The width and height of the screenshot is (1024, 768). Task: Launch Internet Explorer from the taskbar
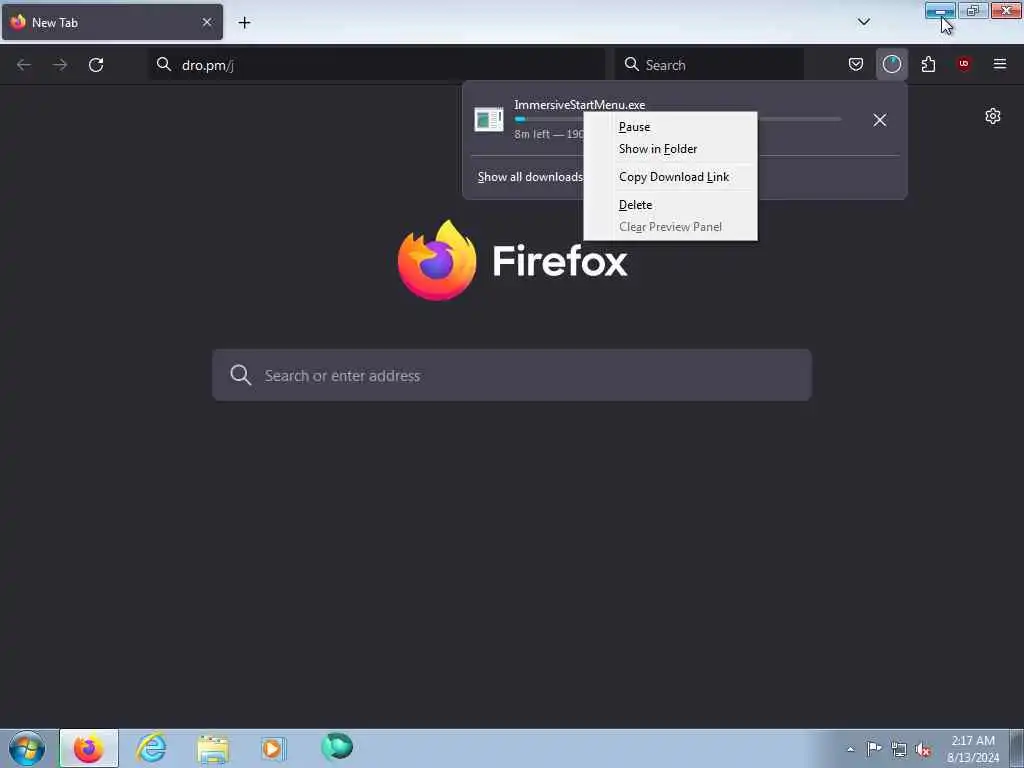151,748
